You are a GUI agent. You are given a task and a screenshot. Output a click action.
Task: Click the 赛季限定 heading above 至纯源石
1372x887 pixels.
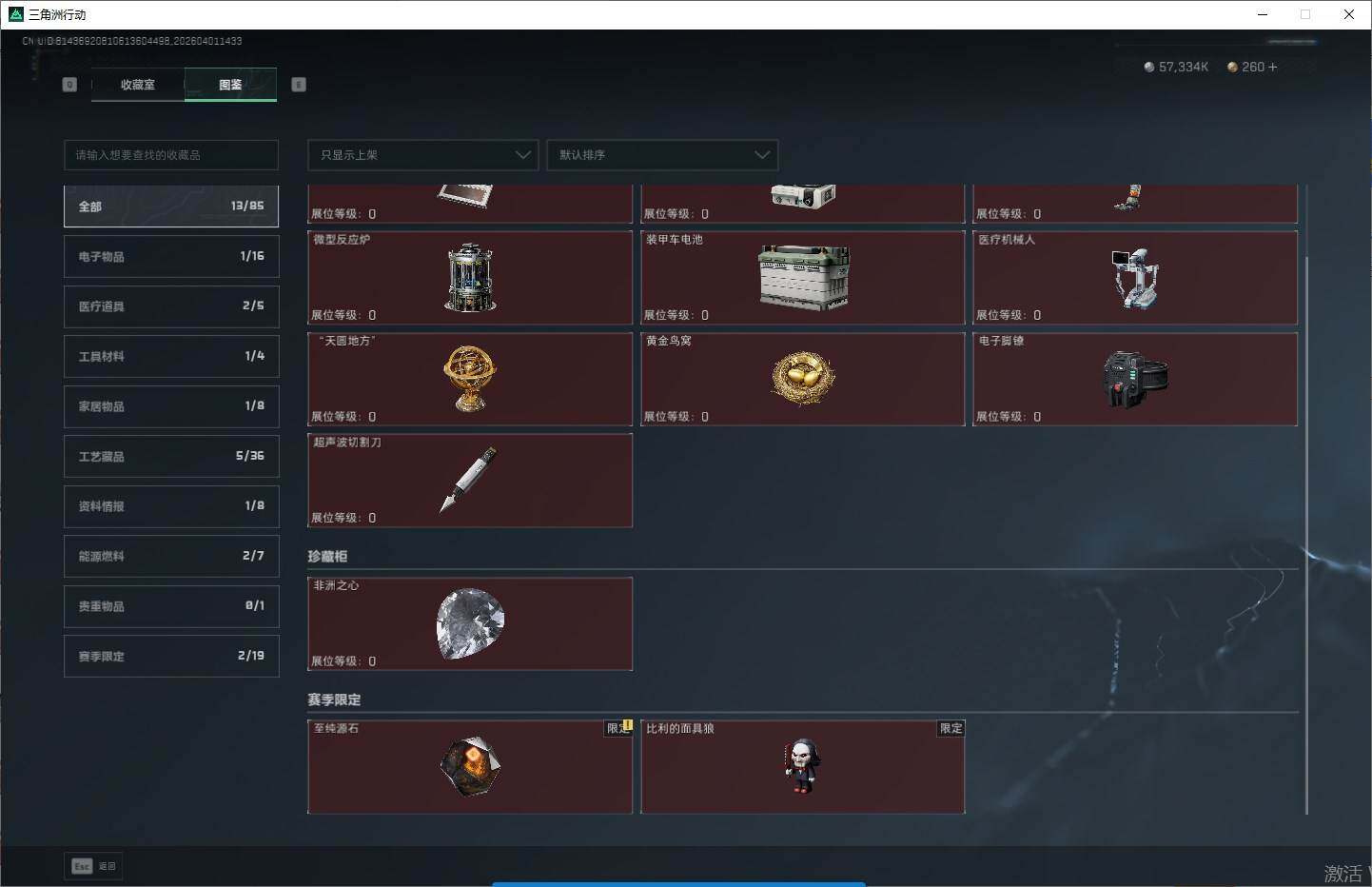pyautogui.click(x=334, y=700)
